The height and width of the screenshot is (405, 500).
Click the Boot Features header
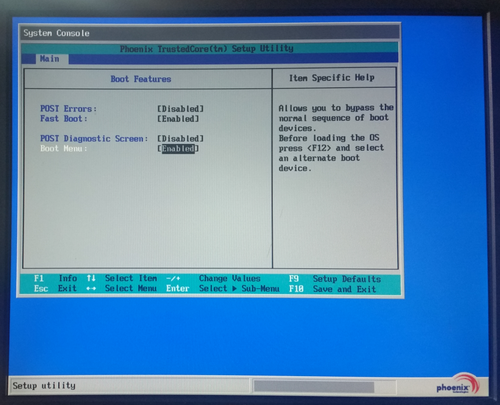[x=141, y=79]
